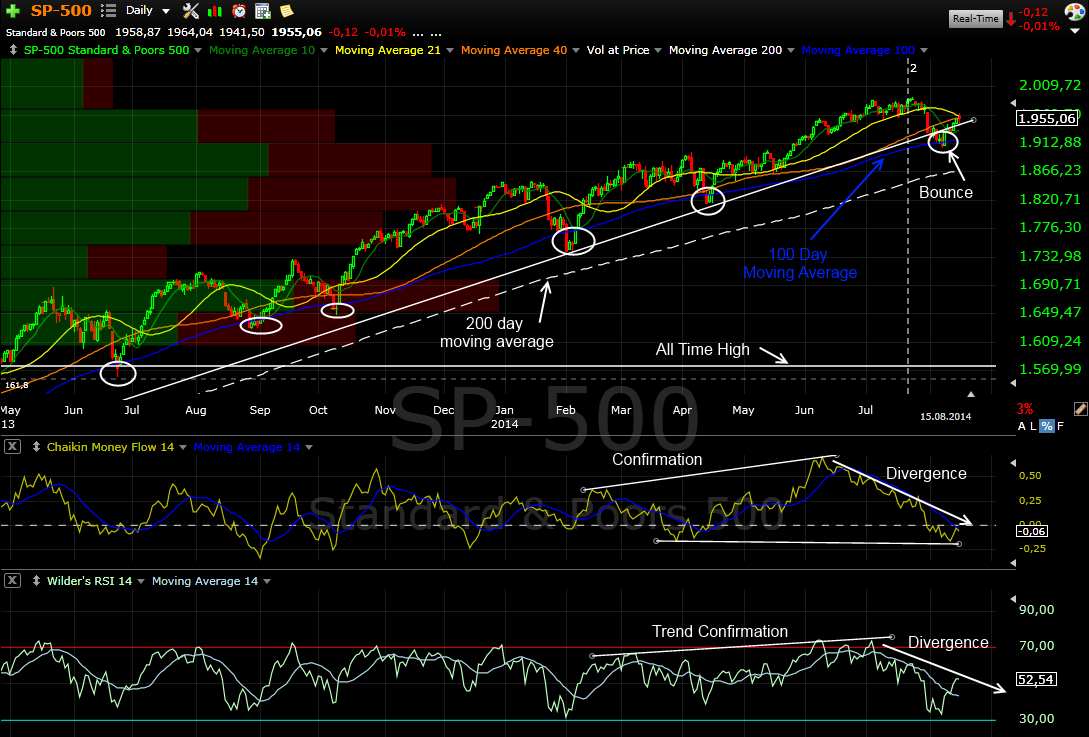The image size is (1089, 737).
Task: Toggle the % percent scale mode
Action: click(x=1047, y=426)
